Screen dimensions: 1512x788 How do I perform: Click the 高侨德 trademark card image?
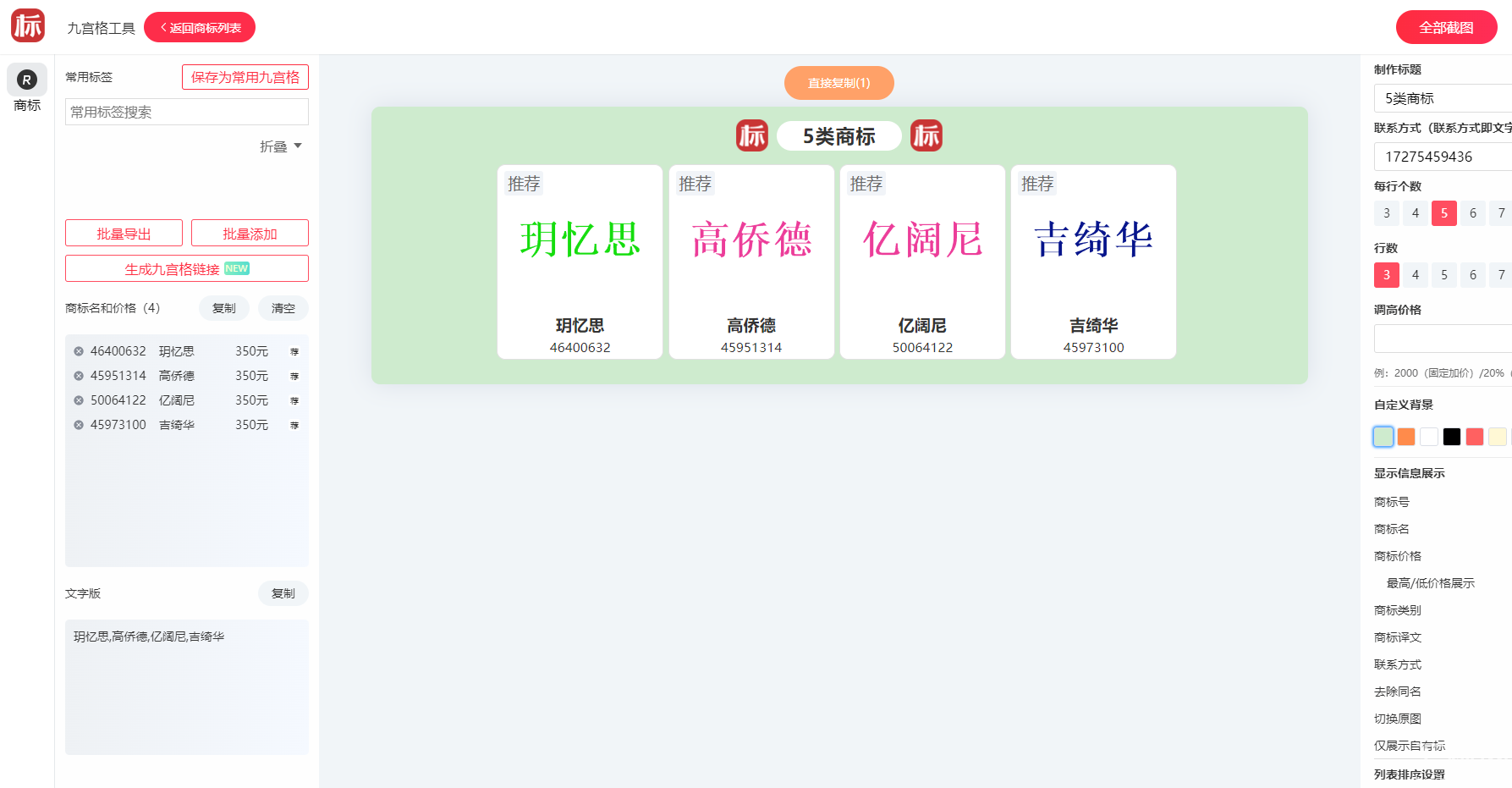point(751,240)
